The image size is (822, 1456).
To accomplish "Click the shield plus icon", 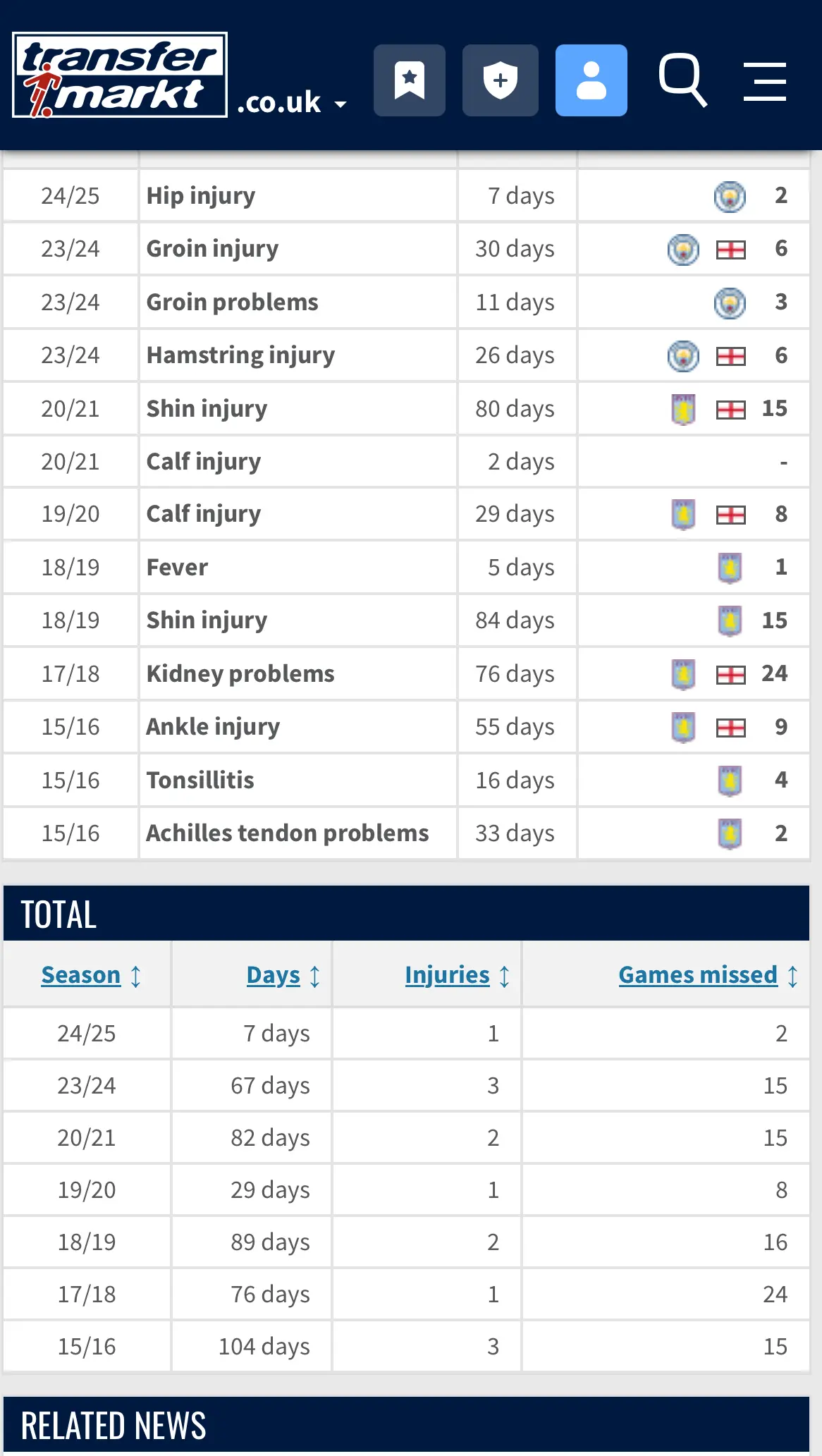I will pyautogui.click(x=500, y=80).
